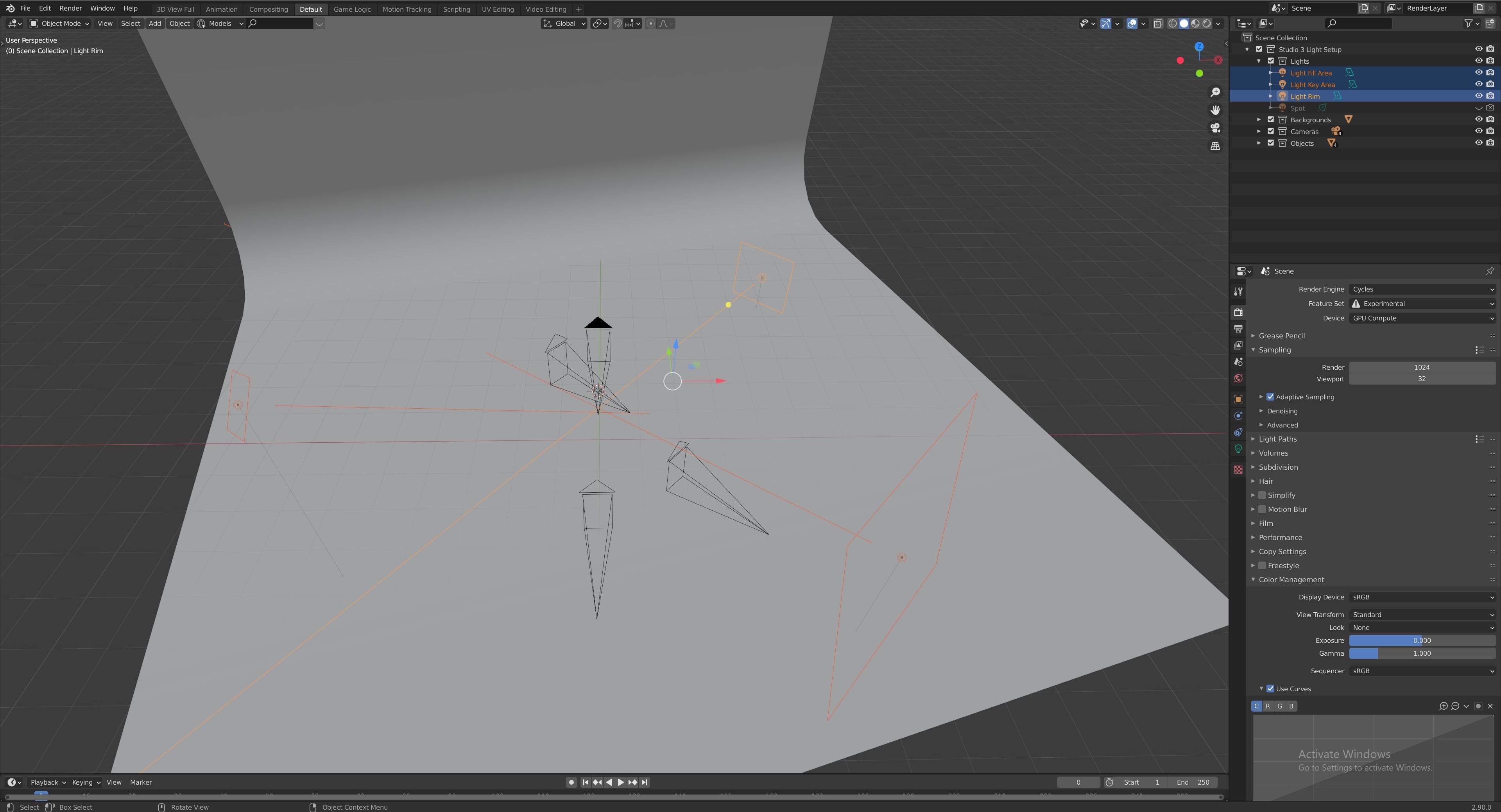Click the Exposure slider
The height and width of the screenshot is (812, 1501).
(x=1422, y=640)
